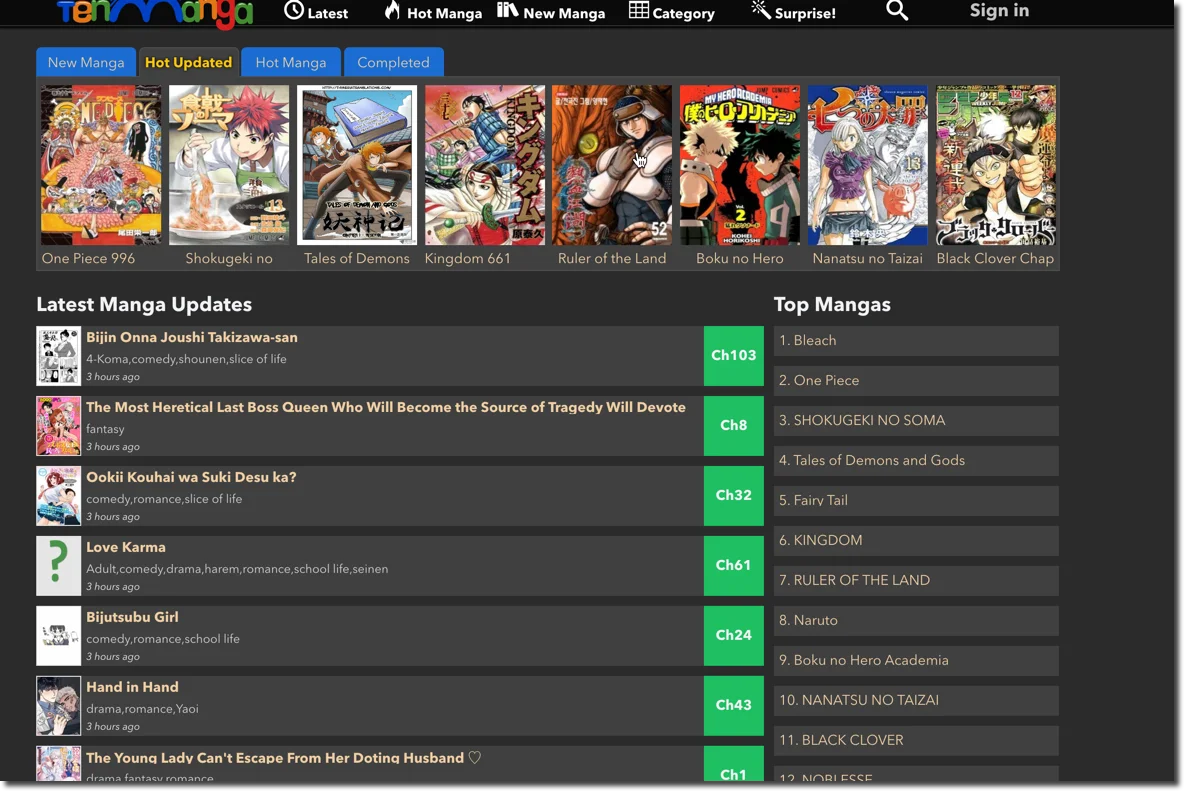Open the Hand in Hand title
Viewport: 1184px width, 791px height.
pos(132,687)
